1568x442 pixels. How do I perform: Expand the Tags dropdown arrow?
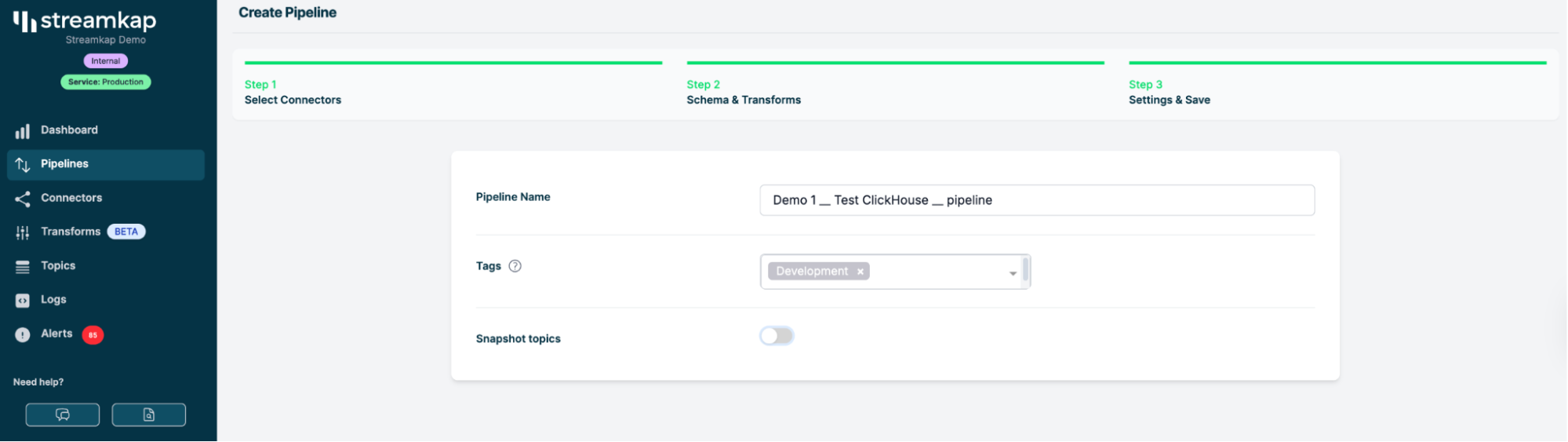1013,273
